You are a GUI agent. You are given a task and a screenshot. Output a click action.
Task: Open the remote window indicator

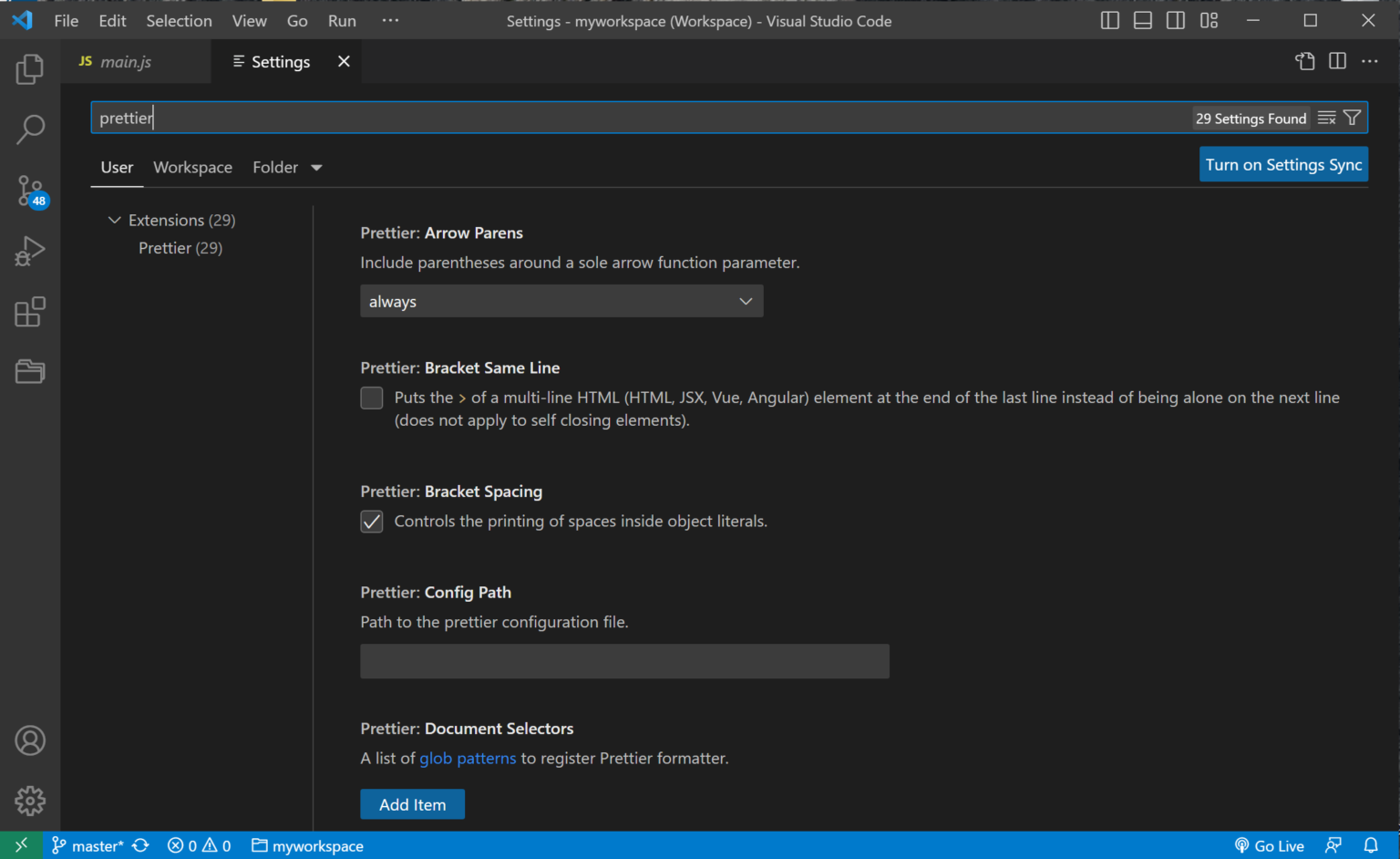tap(20, 845)
